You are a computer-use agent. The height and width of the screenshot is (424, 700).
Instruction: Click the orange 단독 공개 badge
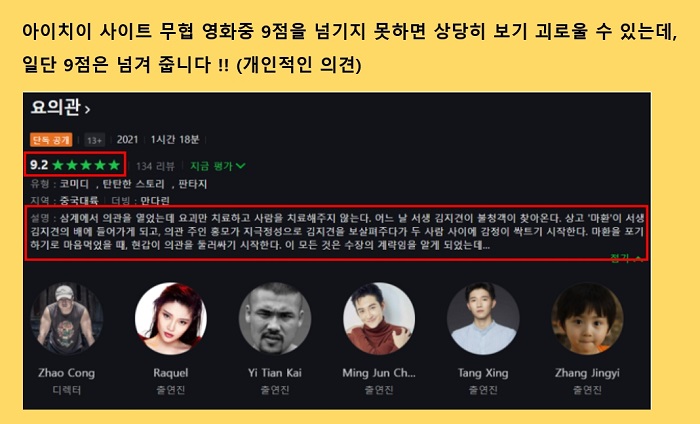pos(51,140)
